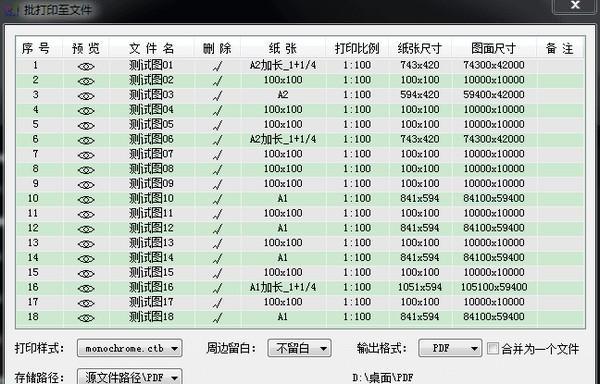
Task: Click drawing size 59400x42000
Action: coord(494,94)
